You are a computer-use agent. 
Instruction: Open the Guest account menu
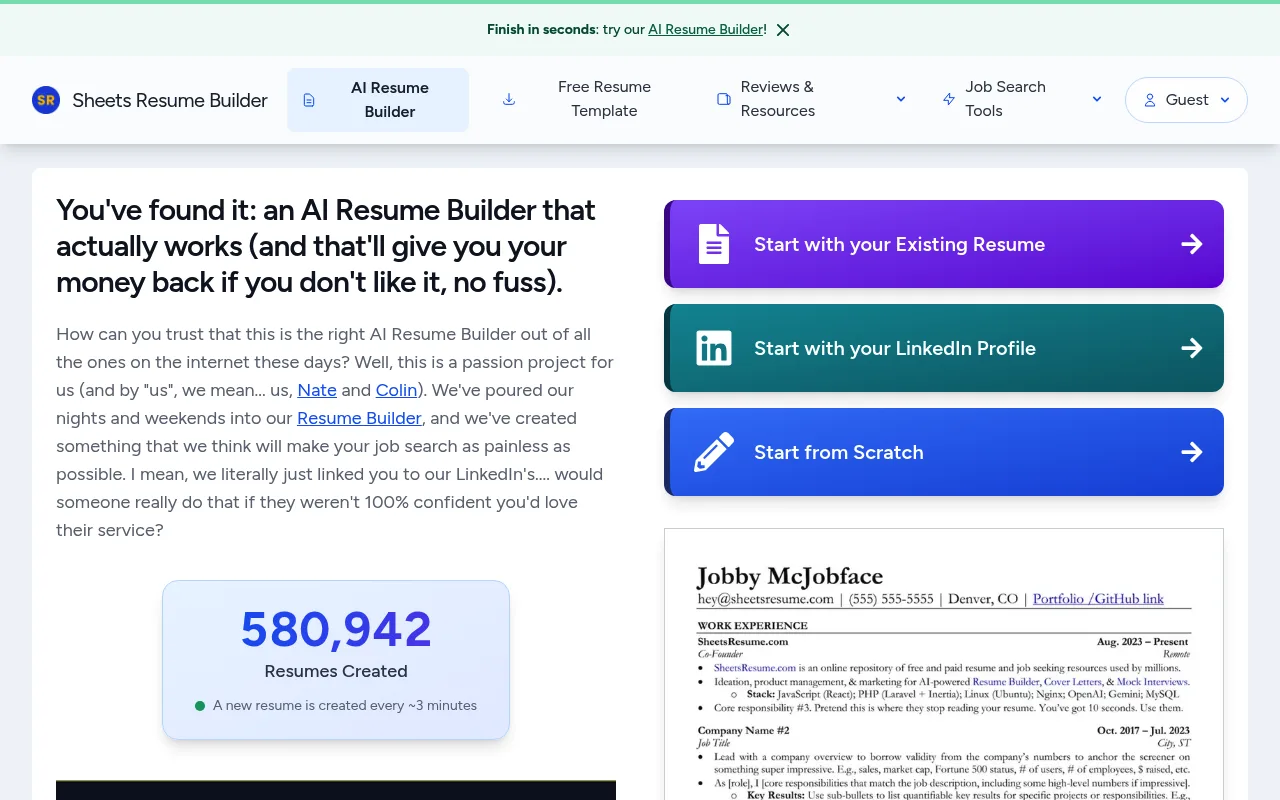1186,100
